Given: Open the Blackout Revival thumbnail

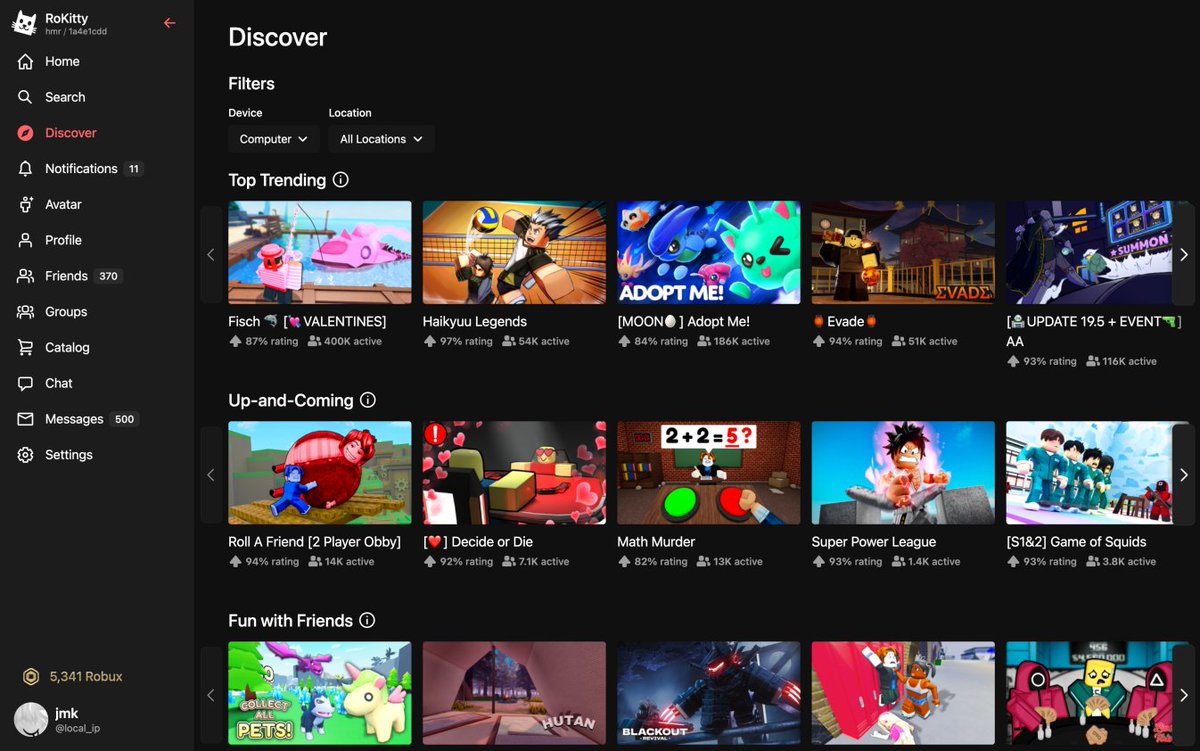Looking at the screenshot, I should (x=708, y=693).
